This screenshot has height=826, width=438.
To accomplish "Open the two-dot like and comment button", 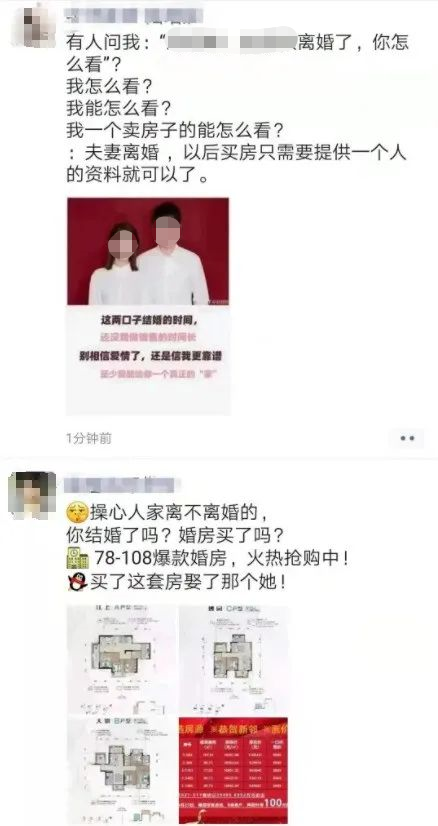I will point(406,438).
